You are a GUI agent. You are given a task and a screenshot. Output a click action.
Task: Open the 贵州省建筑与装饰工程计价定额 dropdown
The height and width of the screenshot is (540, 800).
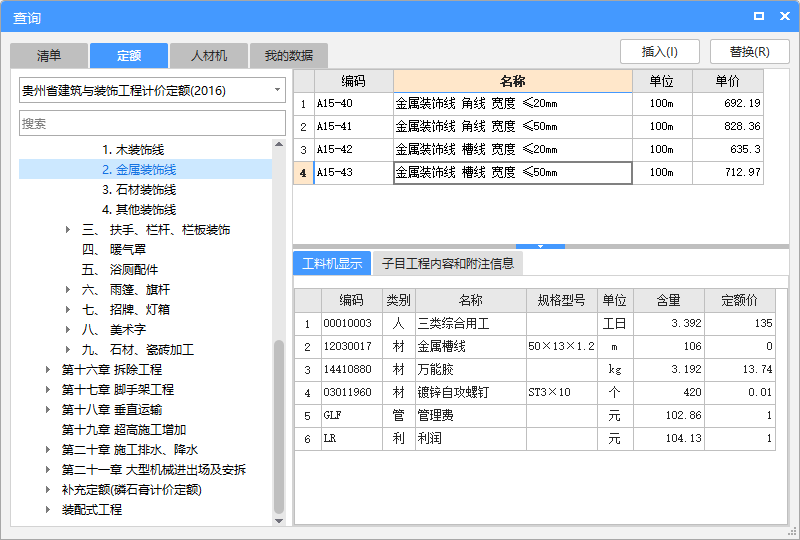(x=152, y=90)
